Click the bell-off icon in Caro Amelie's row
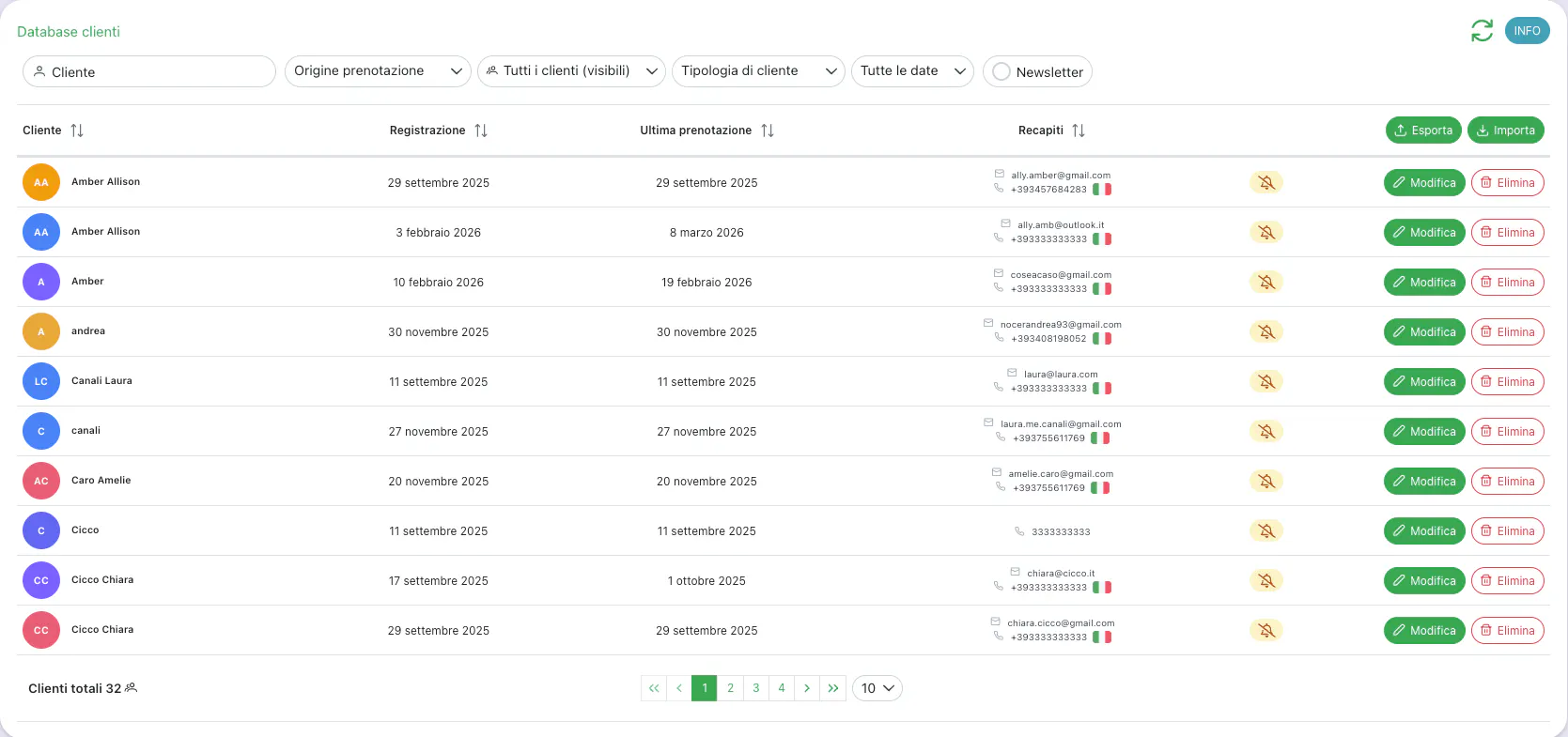This screenshot has height=737, width=1568. pyautogui.click(x=1266, y=481)
